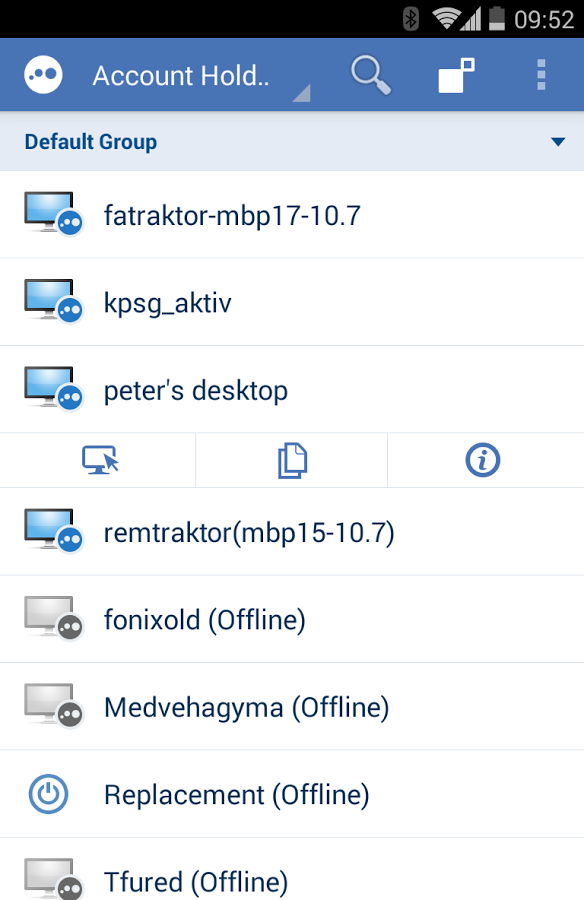Screen dimensions: 584x900
Task: Tap the battery status icon
Action: (x=497, y=19)
